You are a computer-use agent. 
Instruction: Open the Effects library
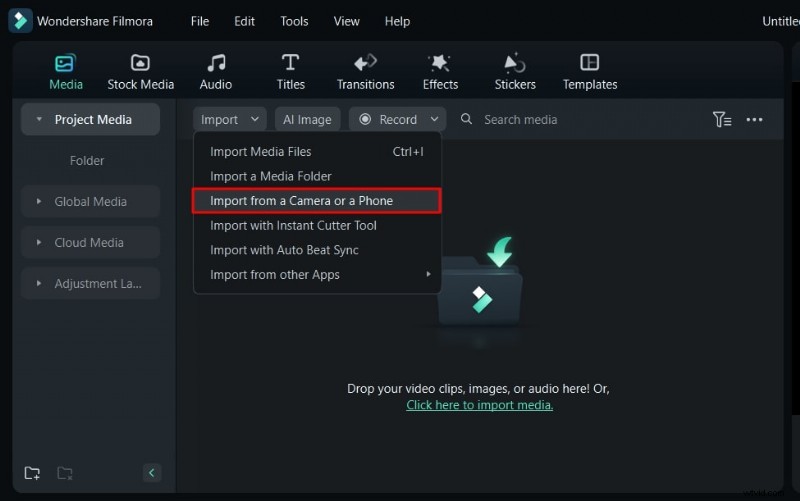440,72
